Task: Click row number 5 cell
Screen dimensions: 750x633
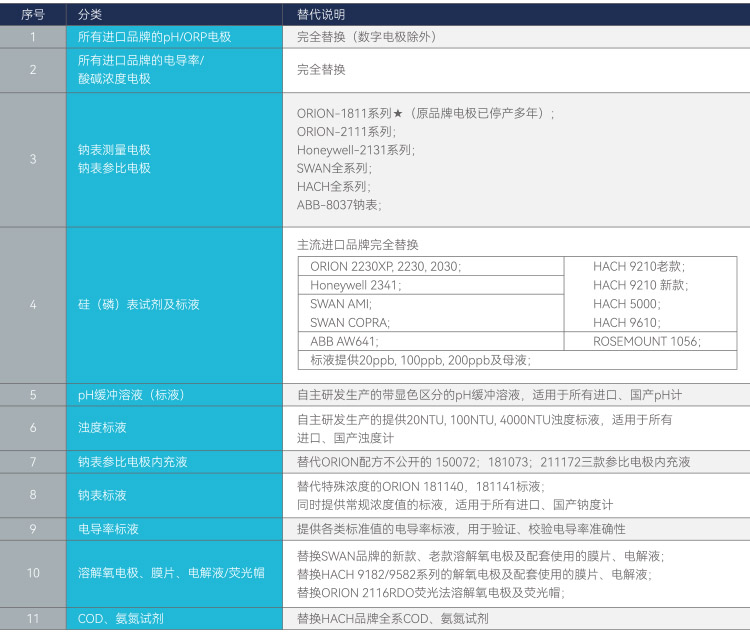Action: [33, 395]
